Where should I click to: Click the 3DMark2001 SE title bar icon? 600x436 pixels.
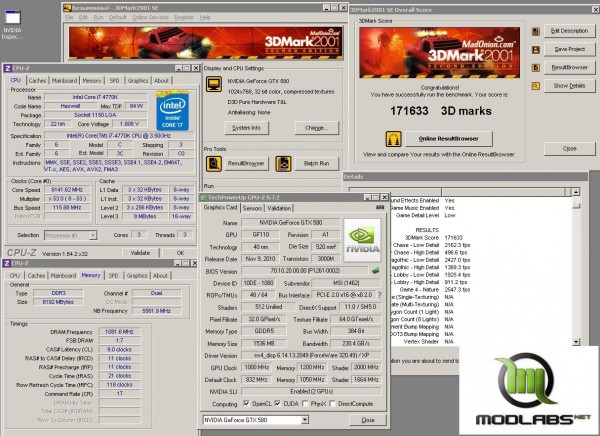click(67, 8)
